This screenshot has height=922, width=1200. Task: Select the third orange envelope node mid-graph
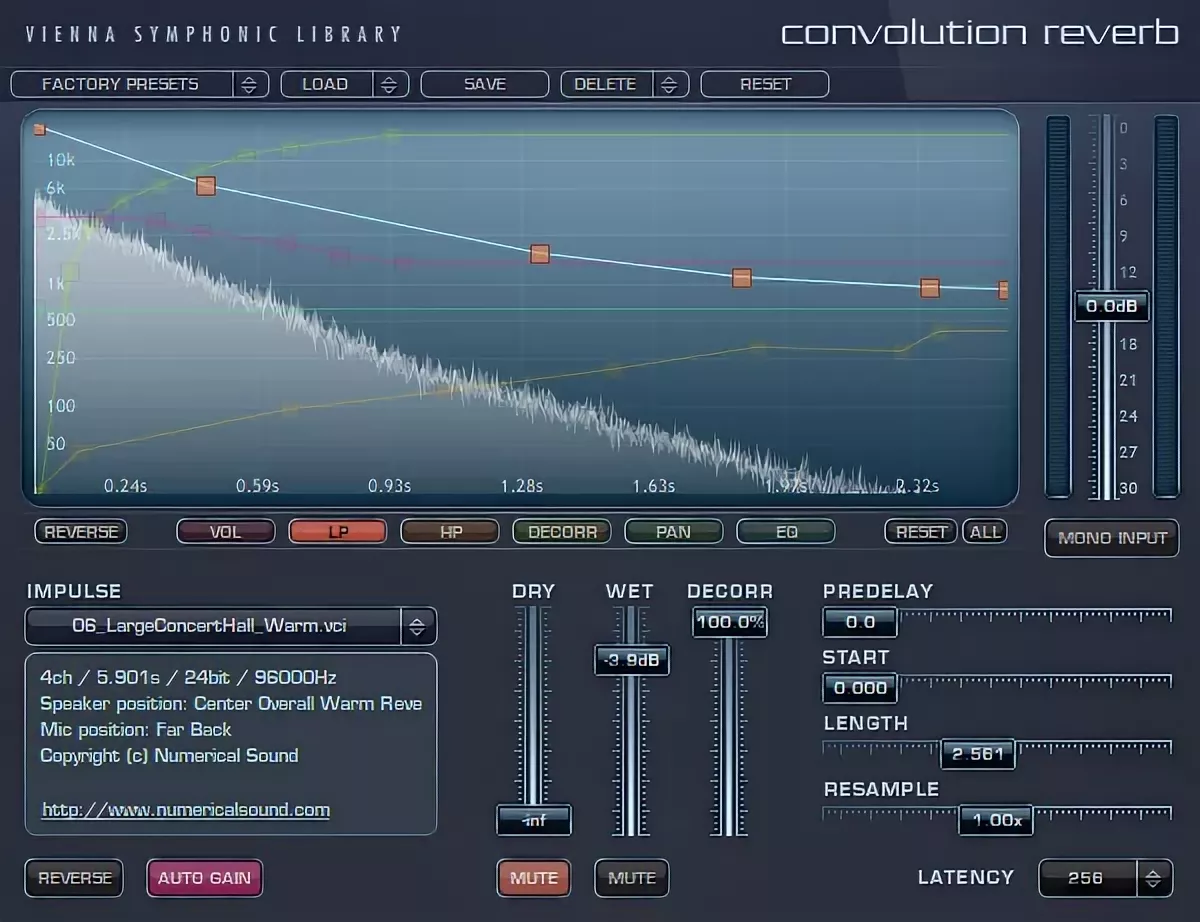pyautogui.click(x=540, y=254)
